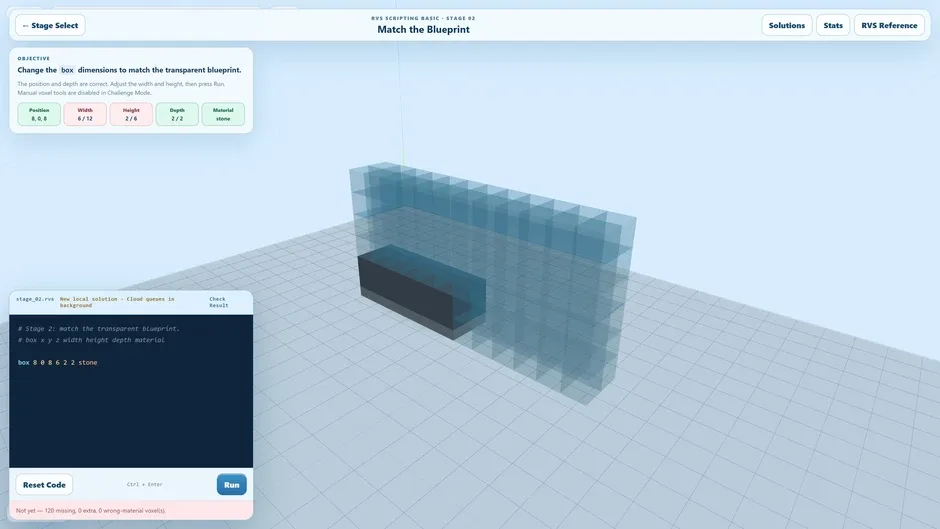
Task: Click the Depth 2 / 2 badge
Action: (177, 114)
